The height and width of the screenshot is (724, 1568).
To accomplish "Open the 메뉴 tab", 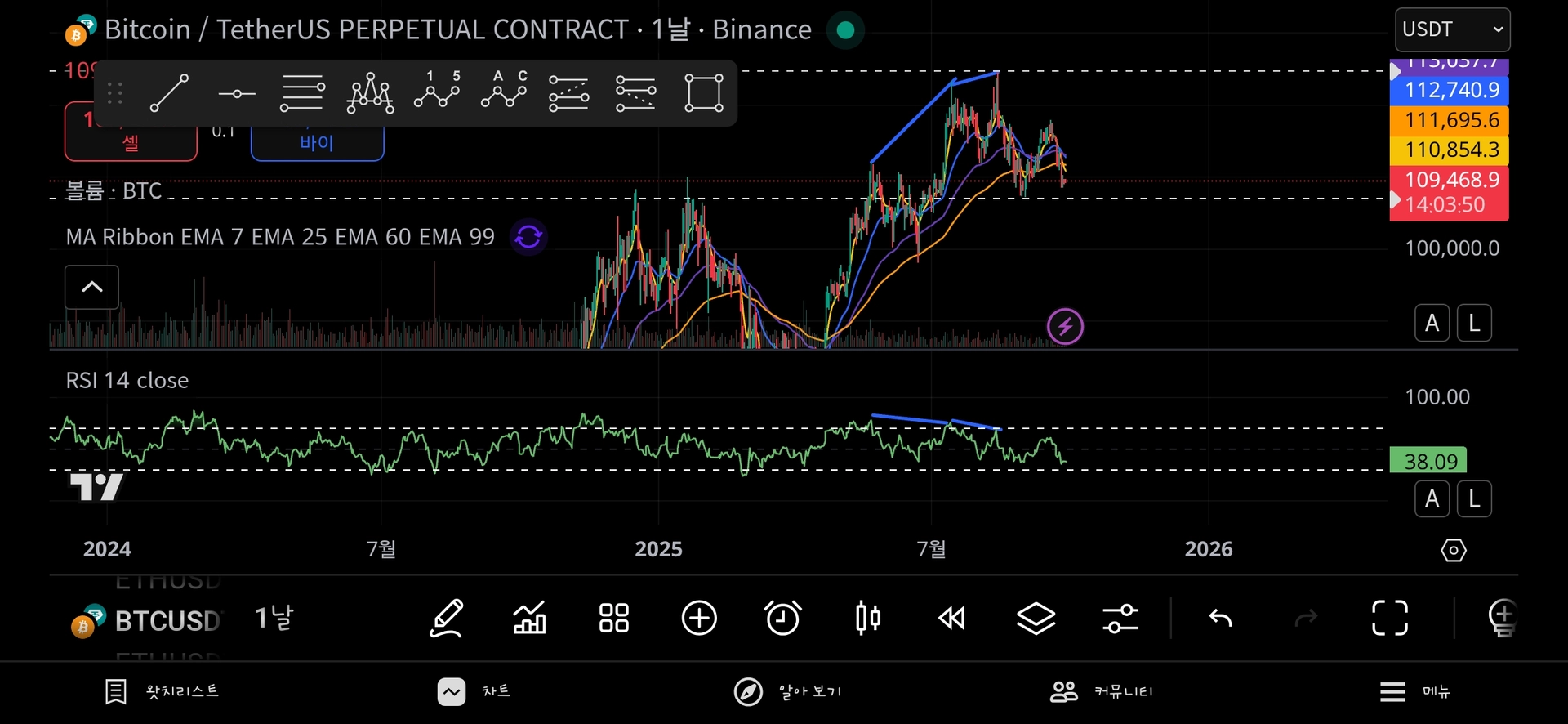I will (1415, 692).
